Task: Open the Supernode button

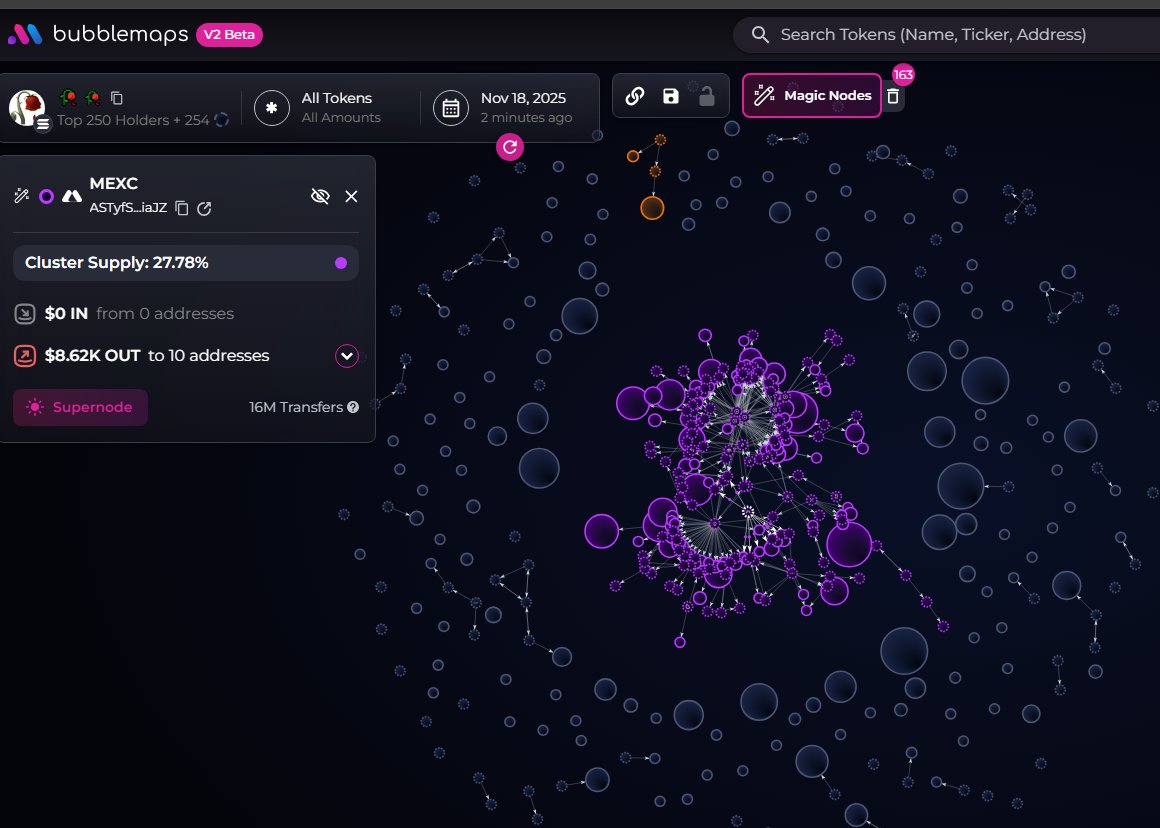Action: 80,407
